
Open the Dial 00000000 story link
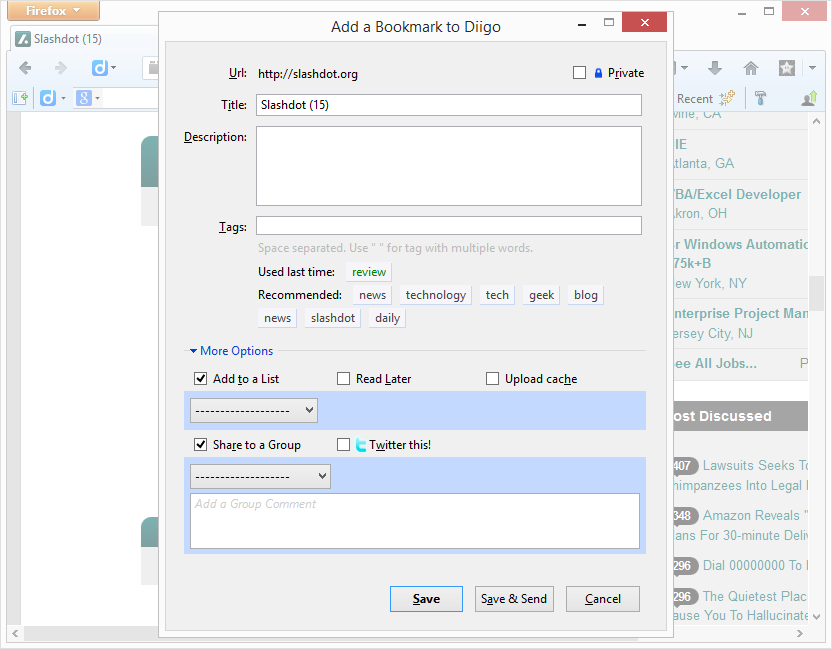[x=755, y=565]
